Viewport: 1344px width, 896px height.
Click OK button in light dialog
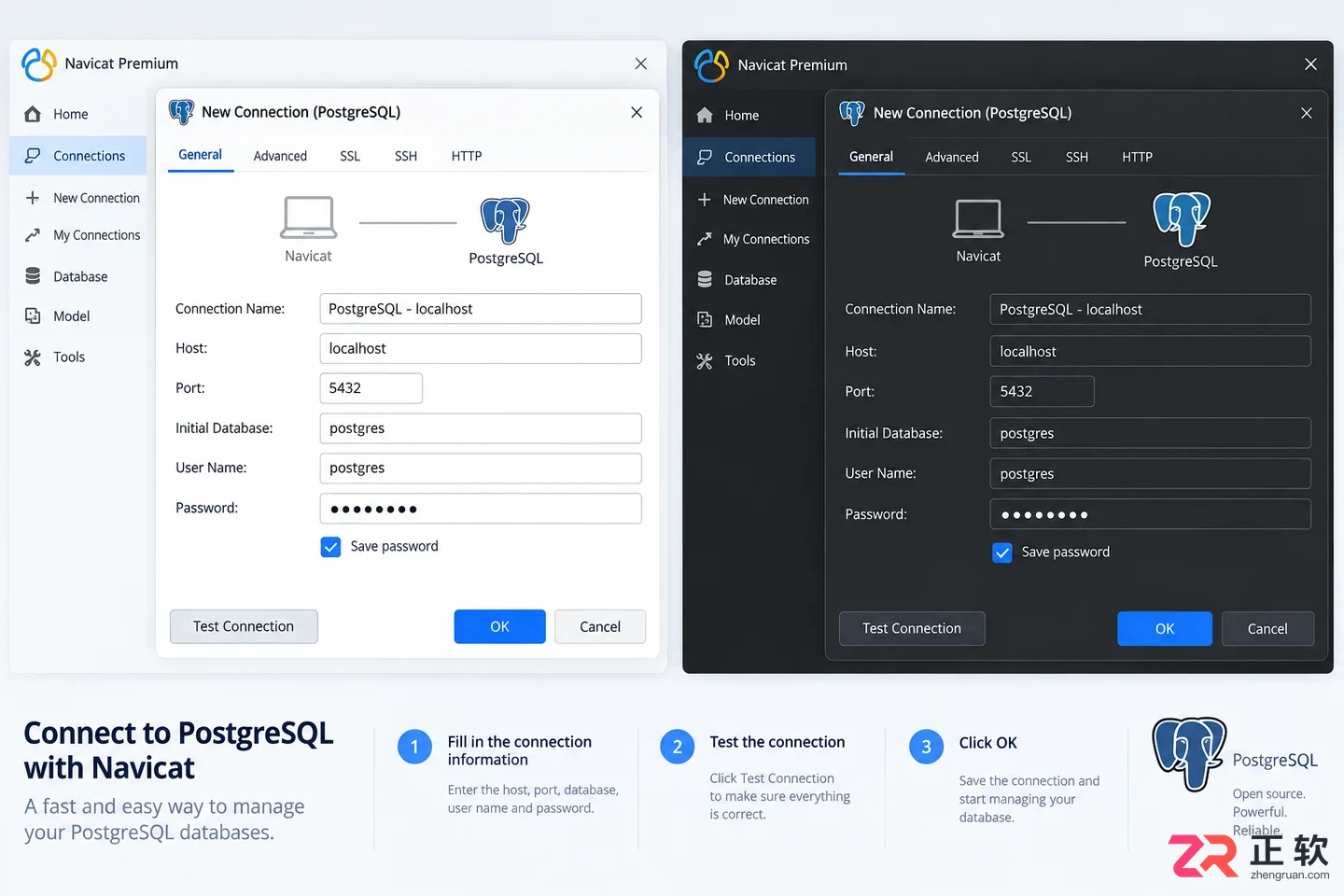500,626
